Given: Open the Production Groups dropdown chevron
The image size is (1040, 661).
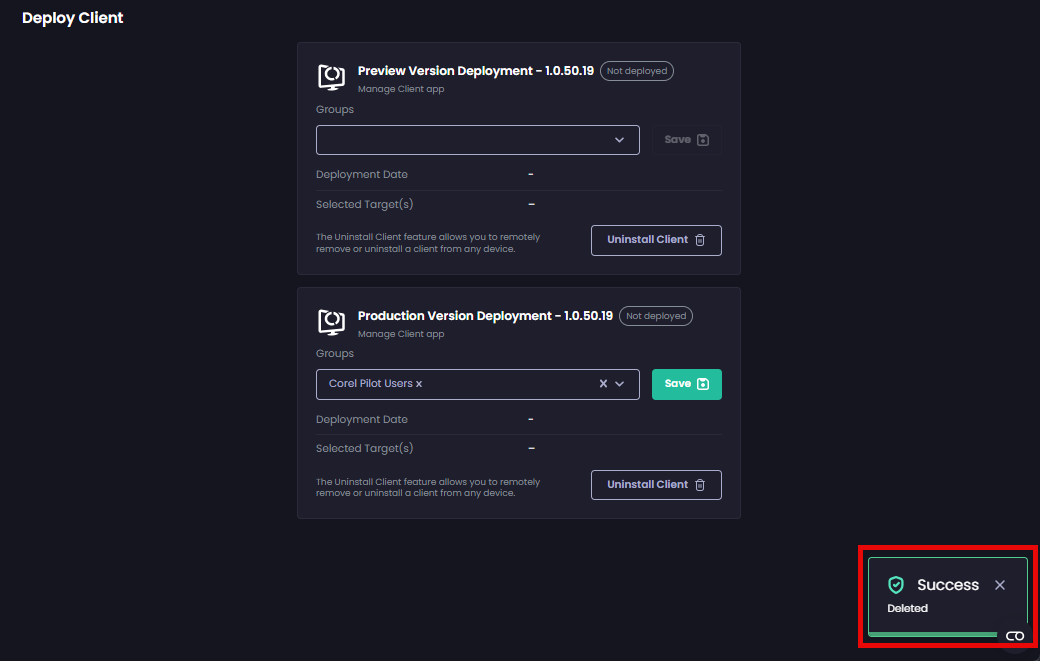Looking at the screenshot, I should pos(621,384).
